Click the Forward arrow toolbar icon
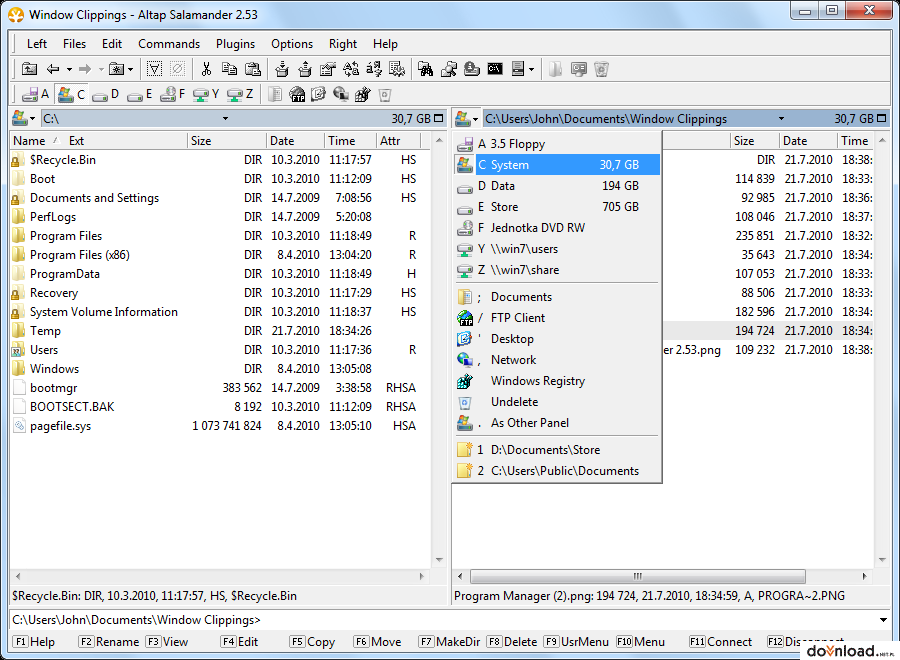This screenshot has width=900, height=660. (85, 69)
